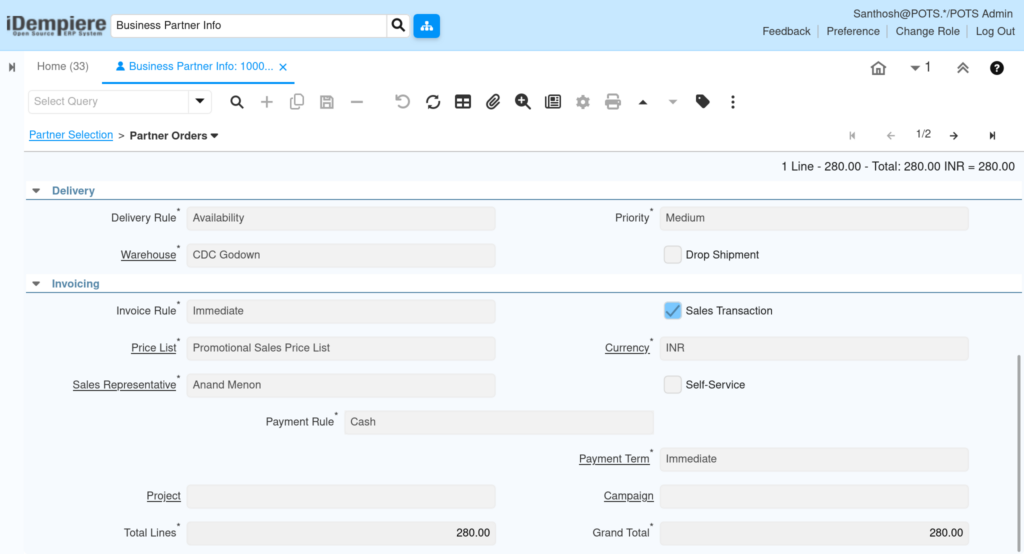Viewport: 1024px width, 554px height.
Task: Open the report newspaper icon
Action: [x=553, y=102]
